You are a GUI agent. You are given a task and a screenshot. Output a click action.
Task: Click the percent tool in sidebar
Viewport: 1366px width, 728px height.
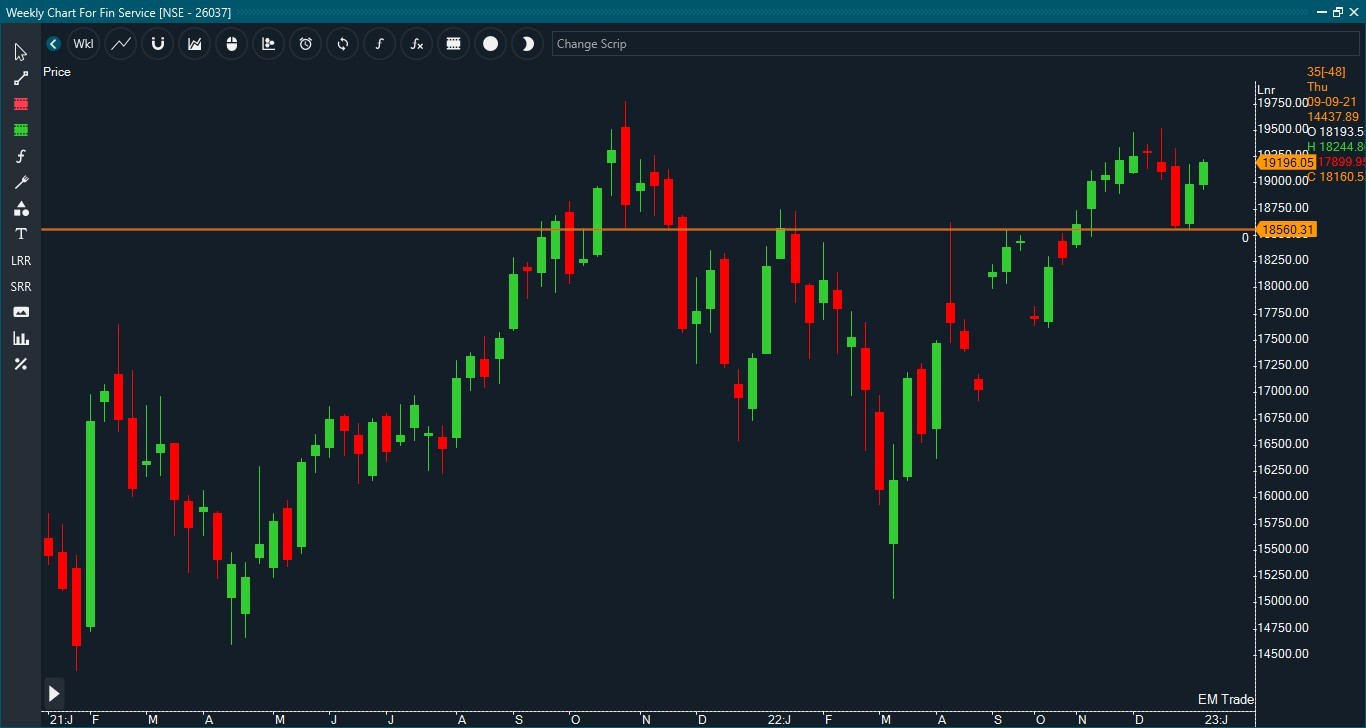click(20, 364)
